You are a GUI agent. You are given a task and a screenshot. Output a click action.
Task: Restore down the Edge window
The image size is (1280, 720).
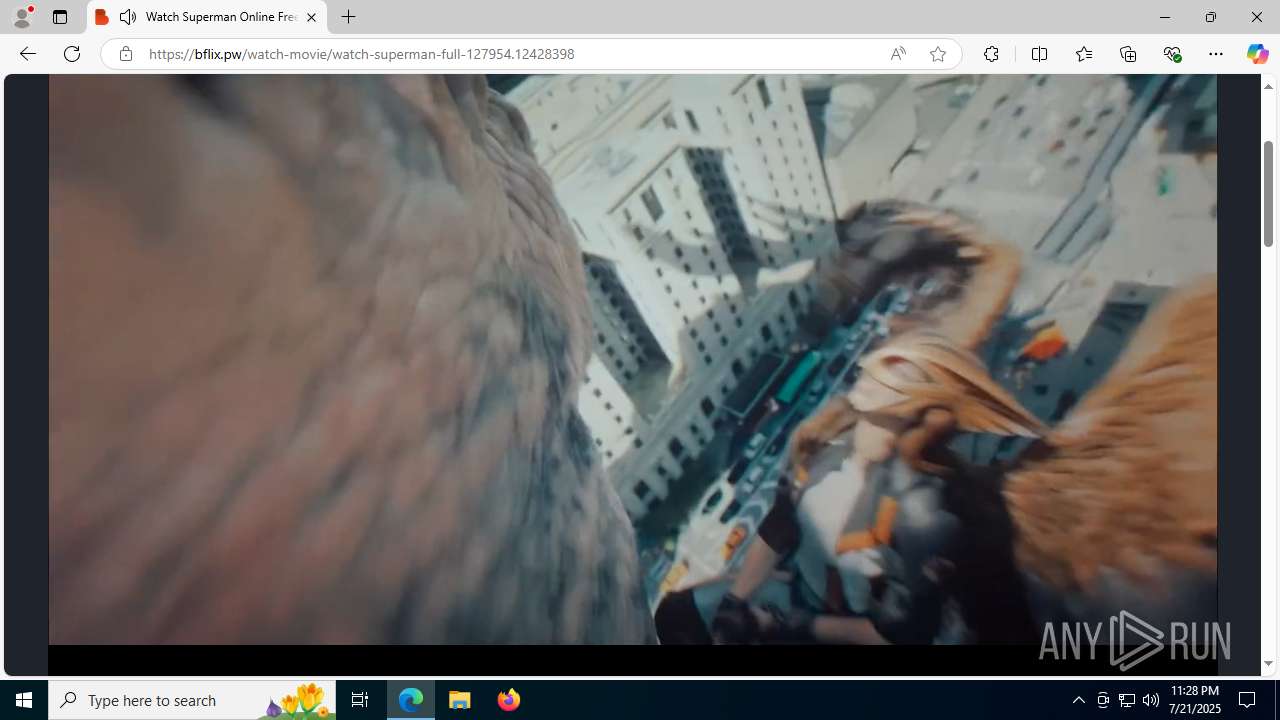click(x=1210, y=17)
